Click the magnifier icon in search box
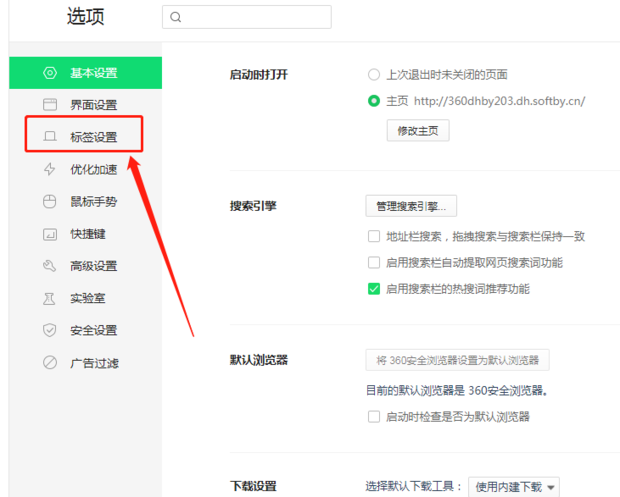The image size is (620, 497). click(176, 17)
